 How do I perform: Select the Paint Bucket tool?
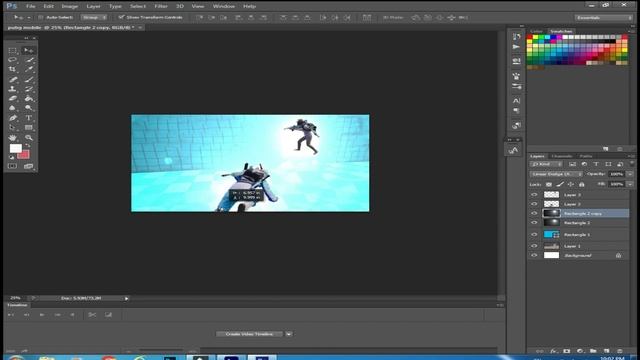29,98
